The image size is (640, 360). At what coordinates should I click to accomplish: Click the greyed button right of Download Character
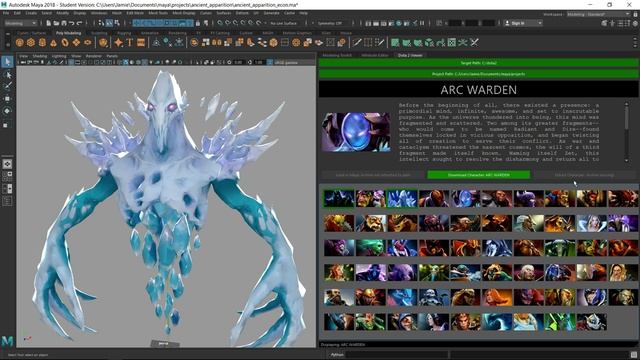(x=584, y=175)
